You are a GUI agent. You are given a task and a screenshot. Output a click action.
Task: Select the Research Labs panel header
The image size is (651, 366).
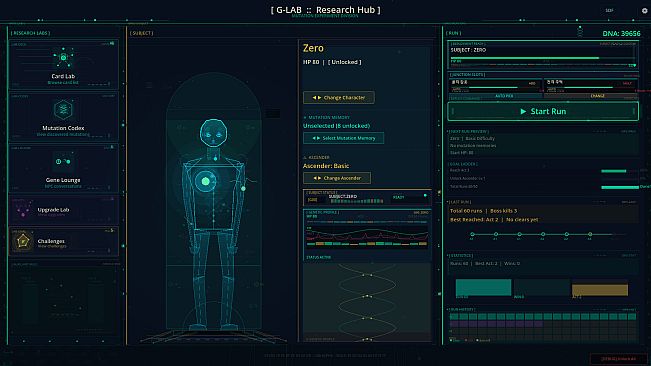(x=31, y=33)
